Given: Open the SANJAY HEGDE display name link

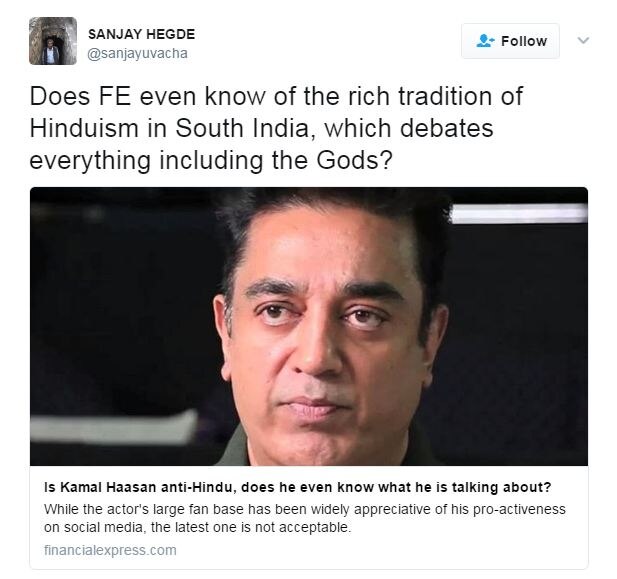Looking at the screenshot, I should click(141, 34).
